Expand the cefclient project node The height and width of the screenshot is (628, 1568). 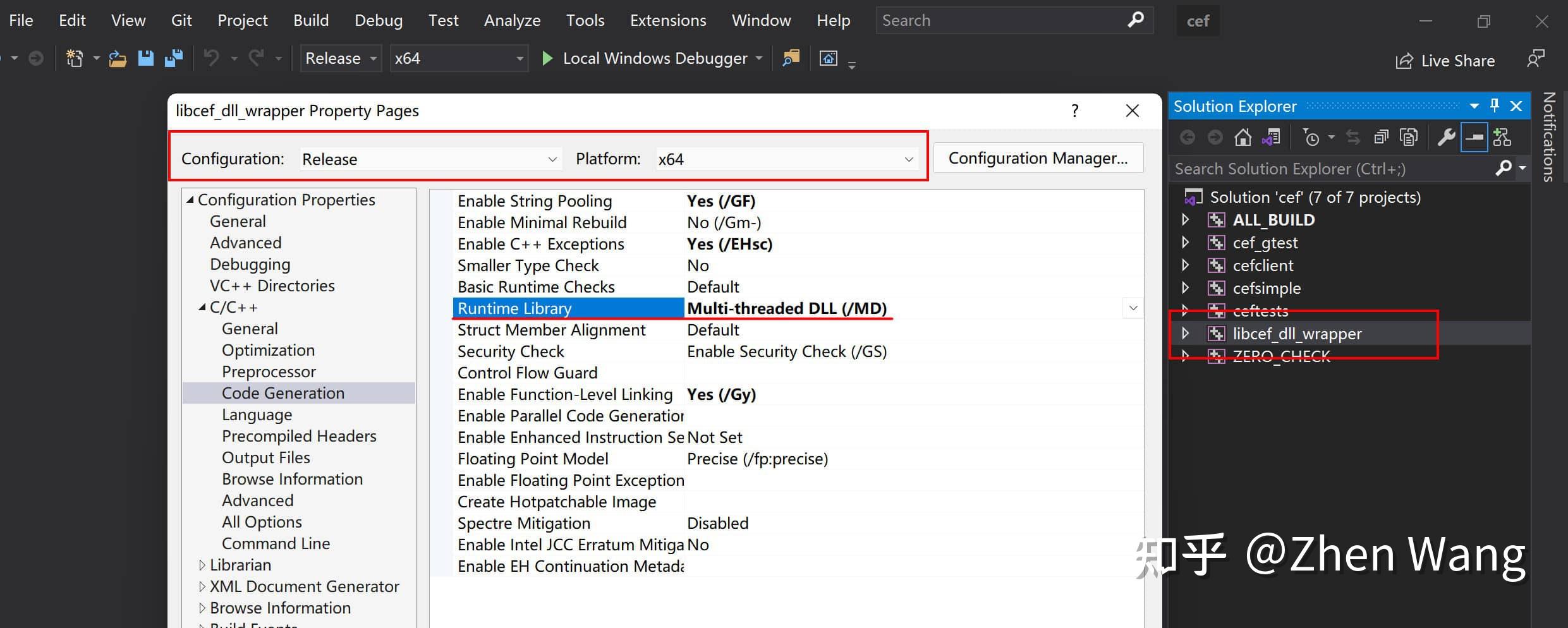[1186, 265]
